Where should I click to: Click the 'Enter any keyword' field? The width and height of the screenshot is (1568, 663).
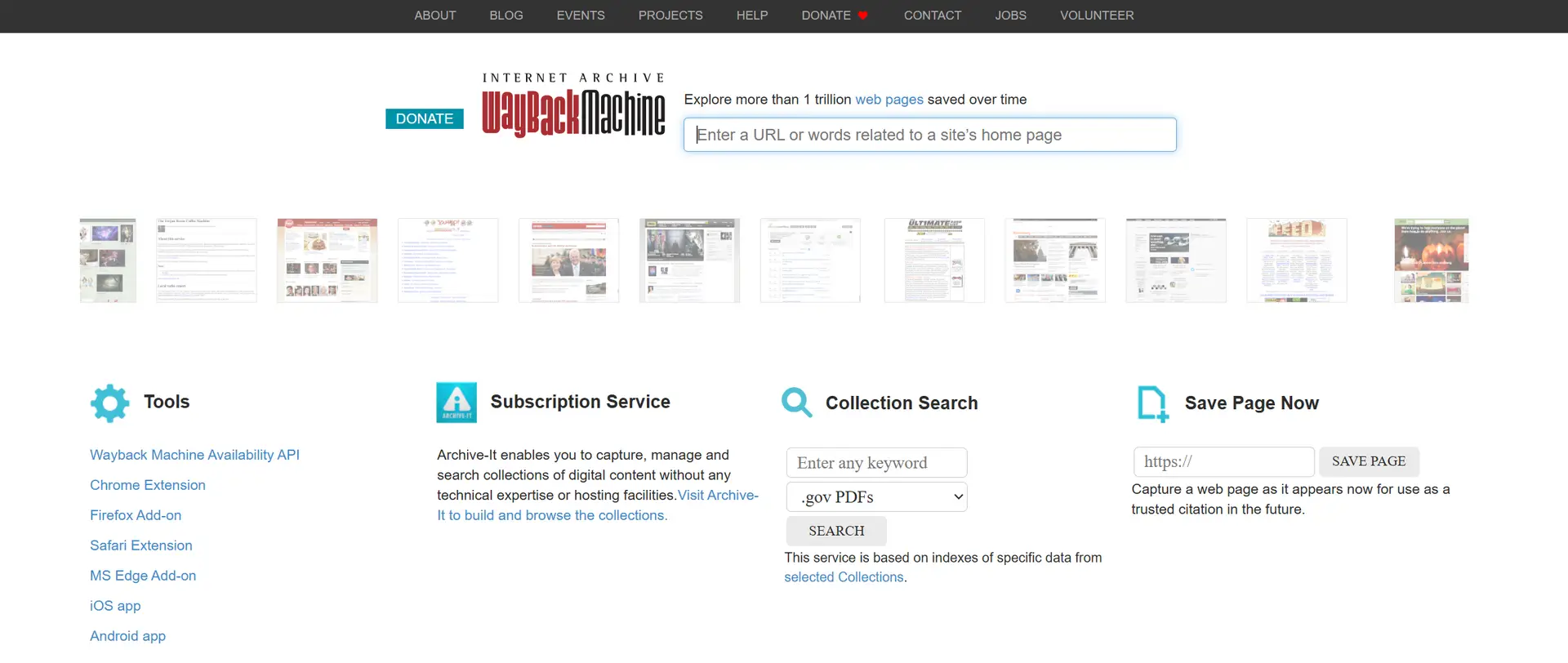click(877, 463)
